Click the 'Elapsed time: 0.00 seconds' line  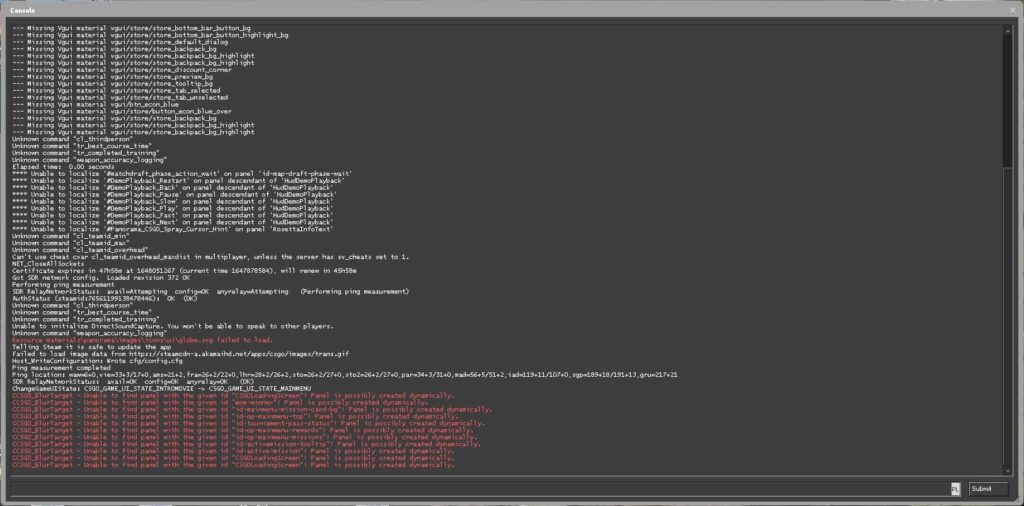click(x=63, y=166)
